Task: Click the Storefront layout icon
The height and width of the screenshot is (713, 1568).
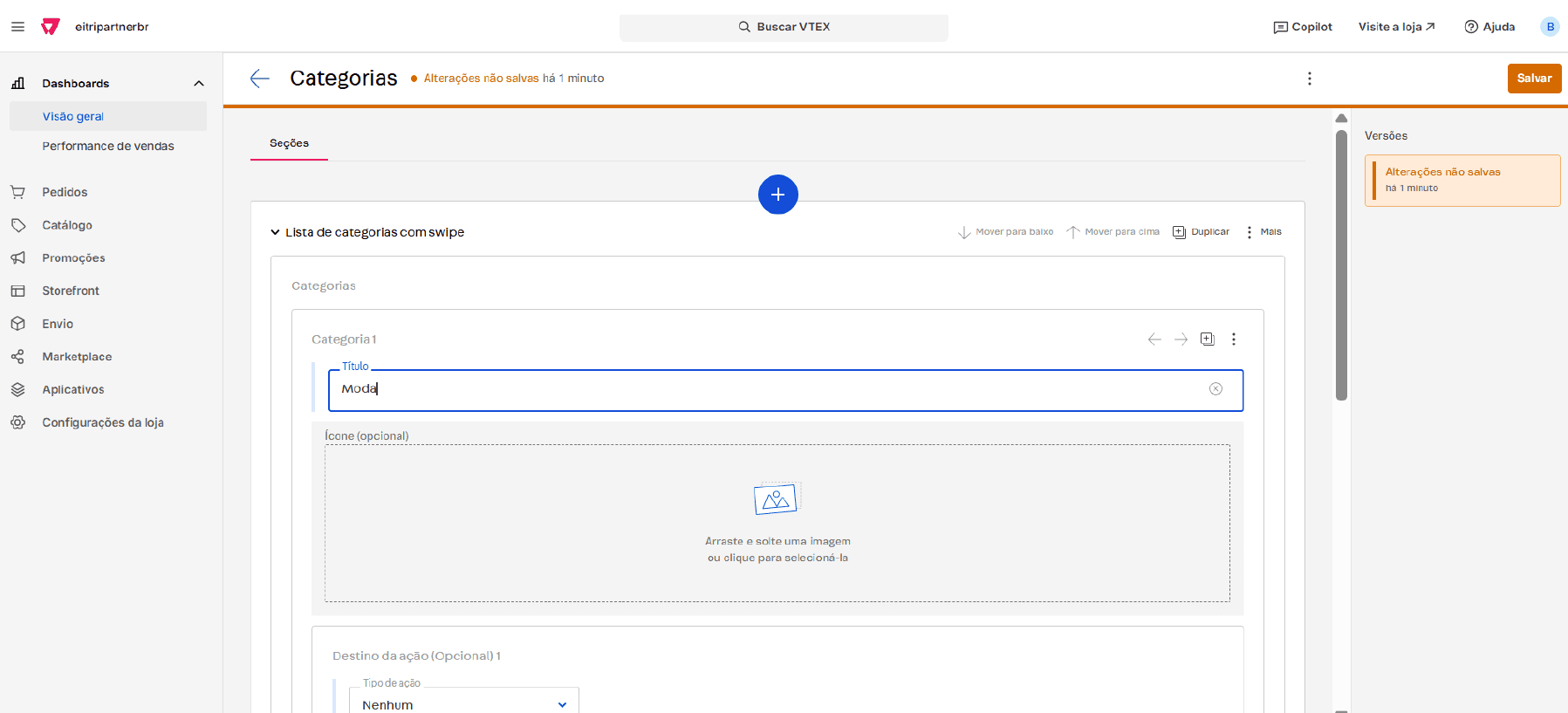Action: coord(17,291)
